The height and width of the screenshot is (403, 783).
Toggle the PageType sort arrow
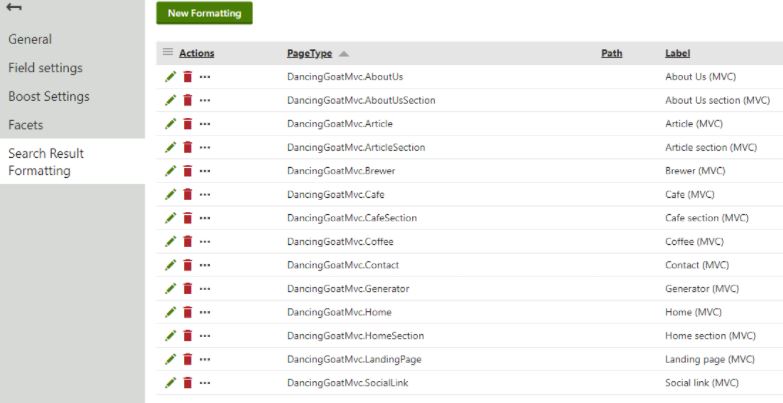click(344, 53)
